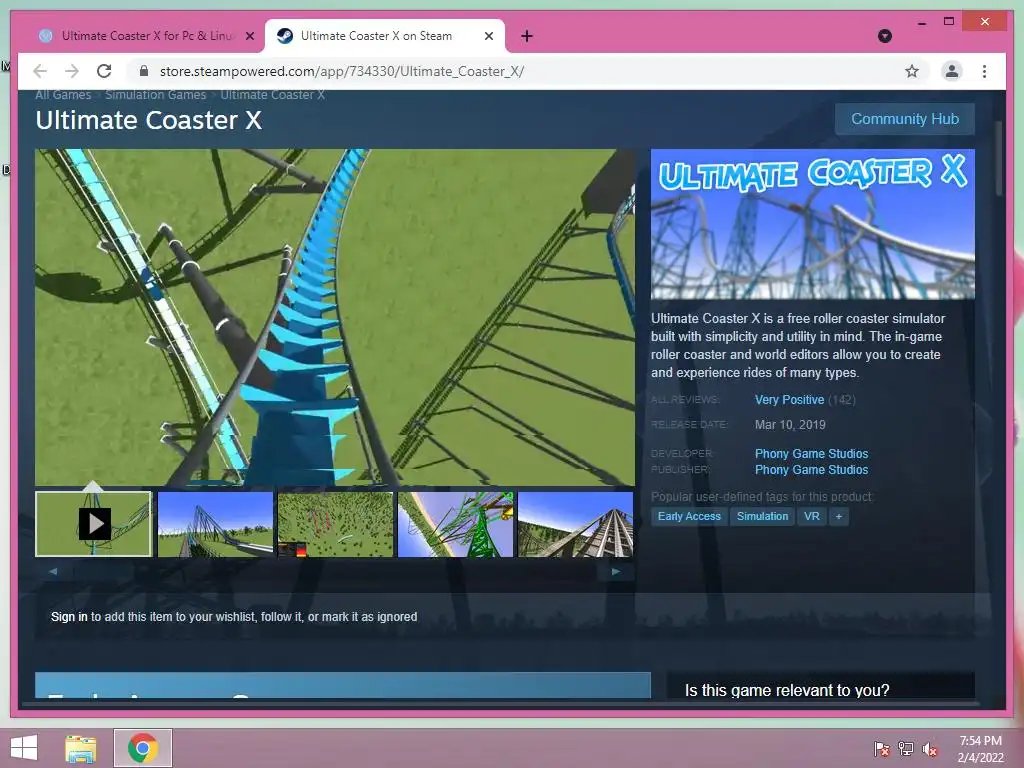The height and width of the screenshot is (768, 1024).
Task: Click the Mar 10, 2019 release date
Action: pos(790,424)
